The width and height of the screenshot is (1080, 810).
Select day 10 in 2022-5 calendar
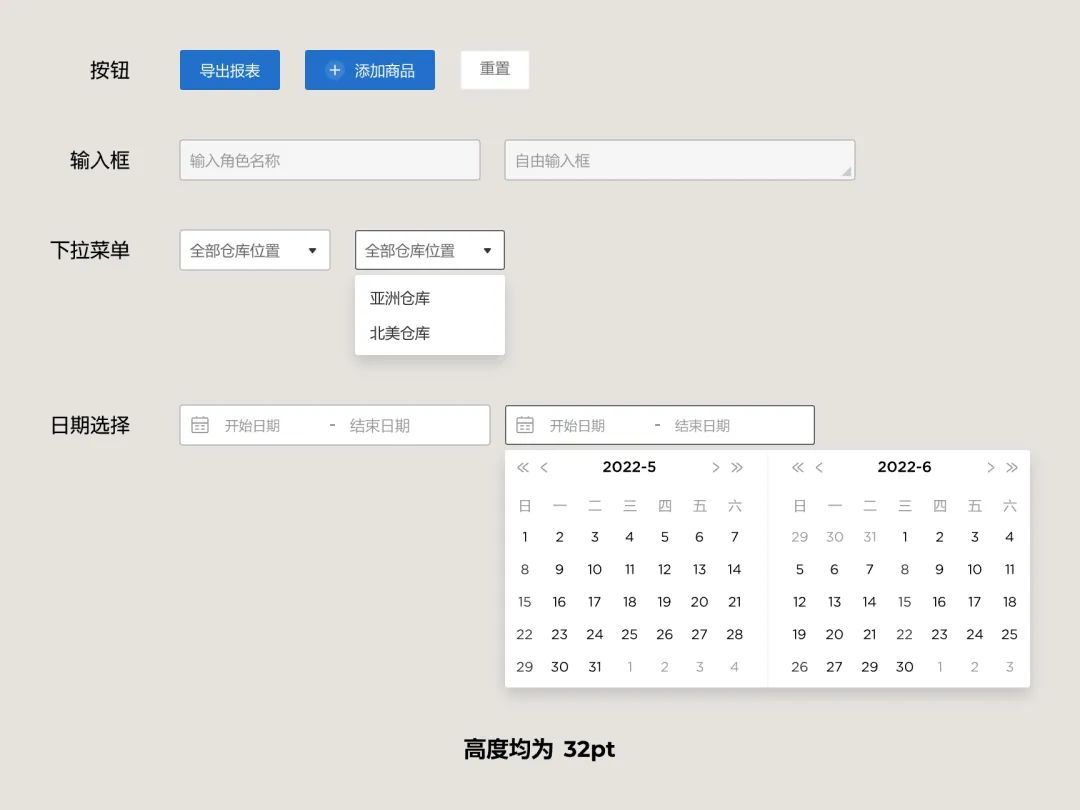click(x=594, y=570)
